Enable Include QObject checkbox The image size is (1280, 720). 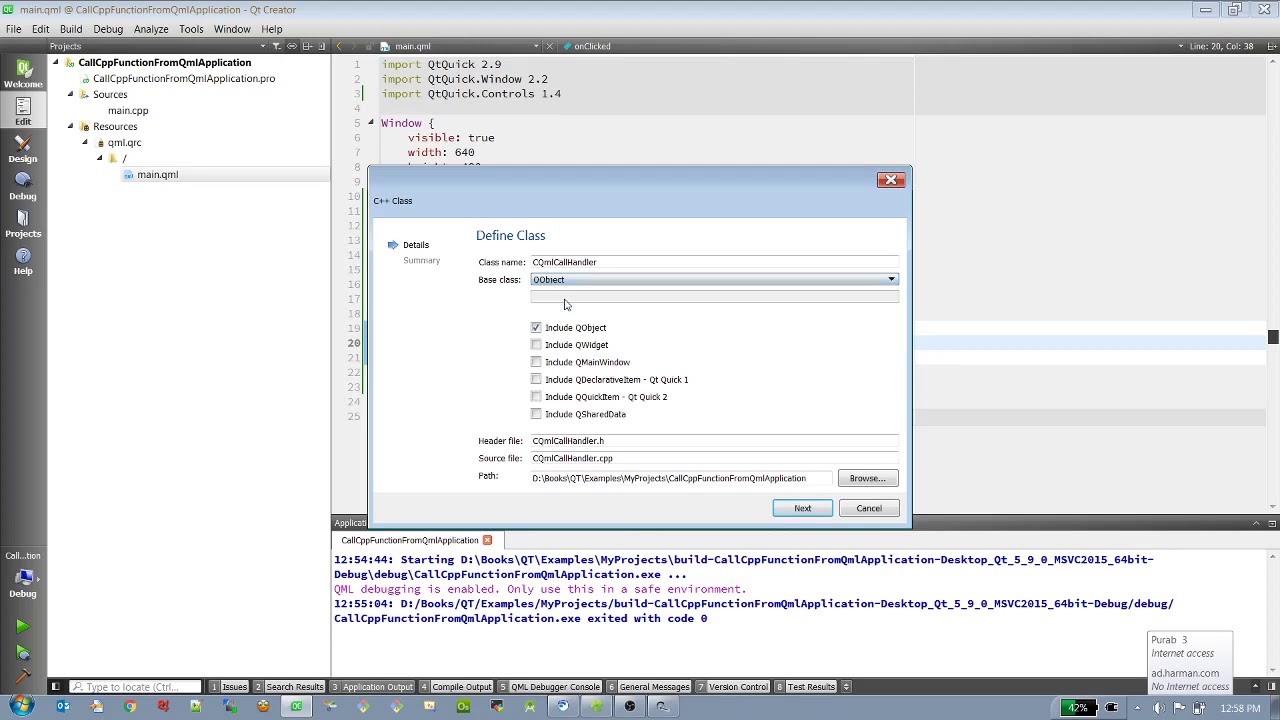click(536, 328)
